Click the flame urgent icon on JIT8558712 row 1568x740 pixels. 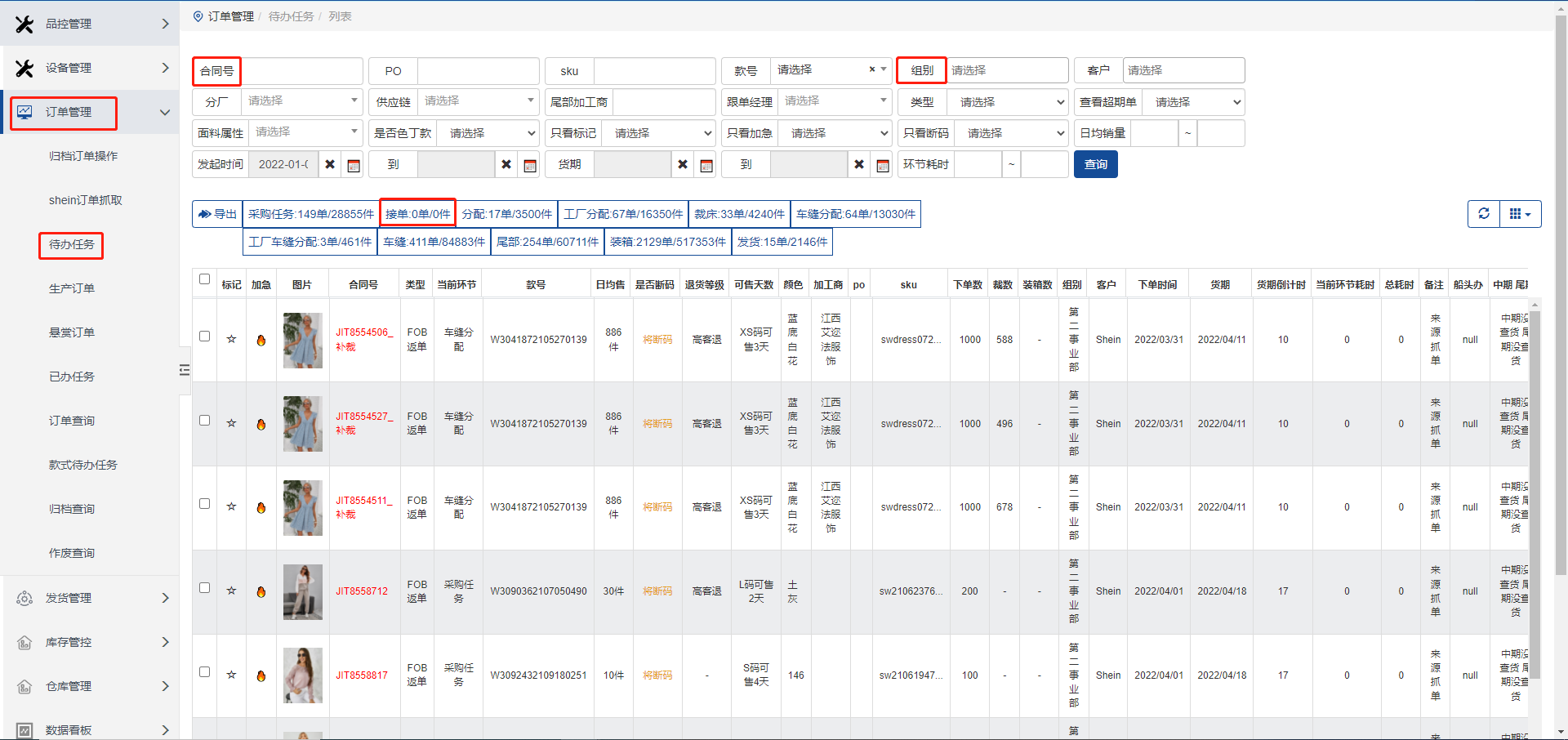(x=261, y=591)
